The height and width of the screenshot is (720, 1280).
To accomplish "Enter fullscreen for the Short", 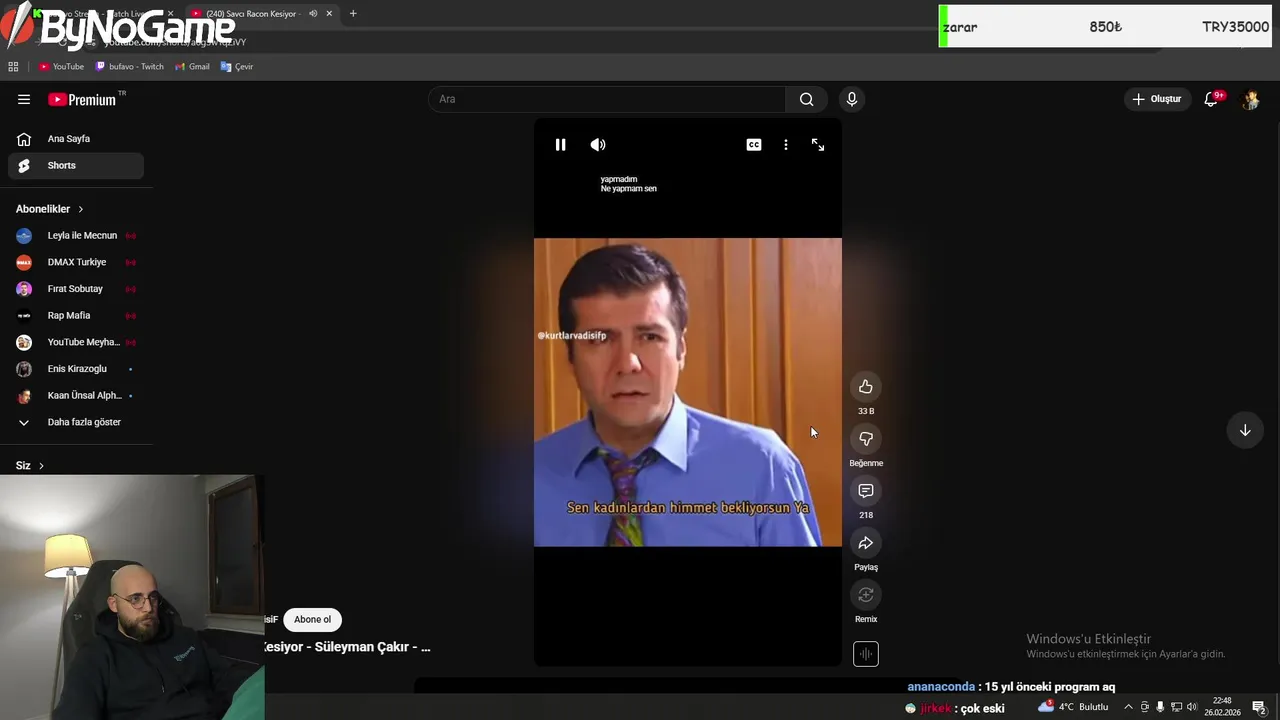I will [x=818, y=145].
